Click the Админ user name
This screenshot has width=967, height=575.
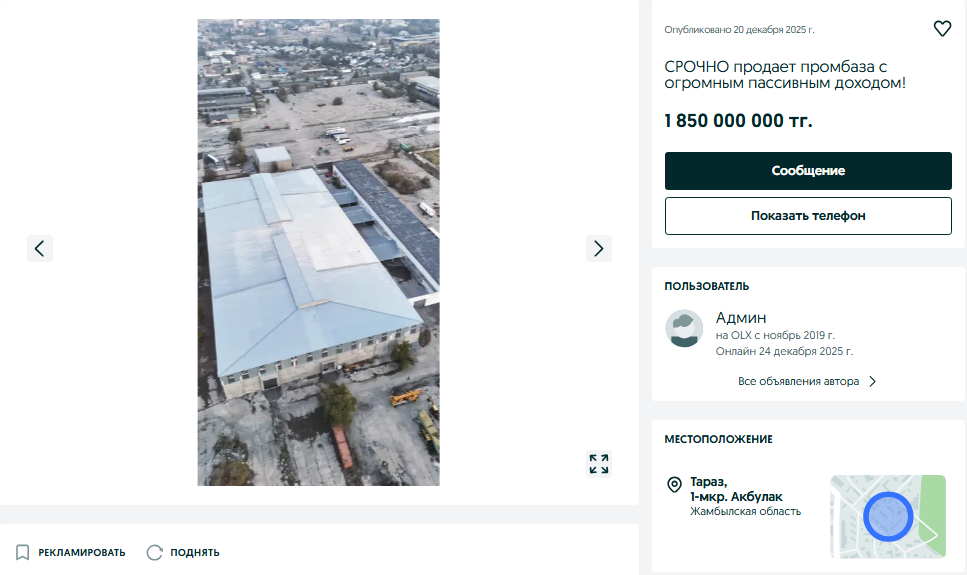tap(741, 318)
